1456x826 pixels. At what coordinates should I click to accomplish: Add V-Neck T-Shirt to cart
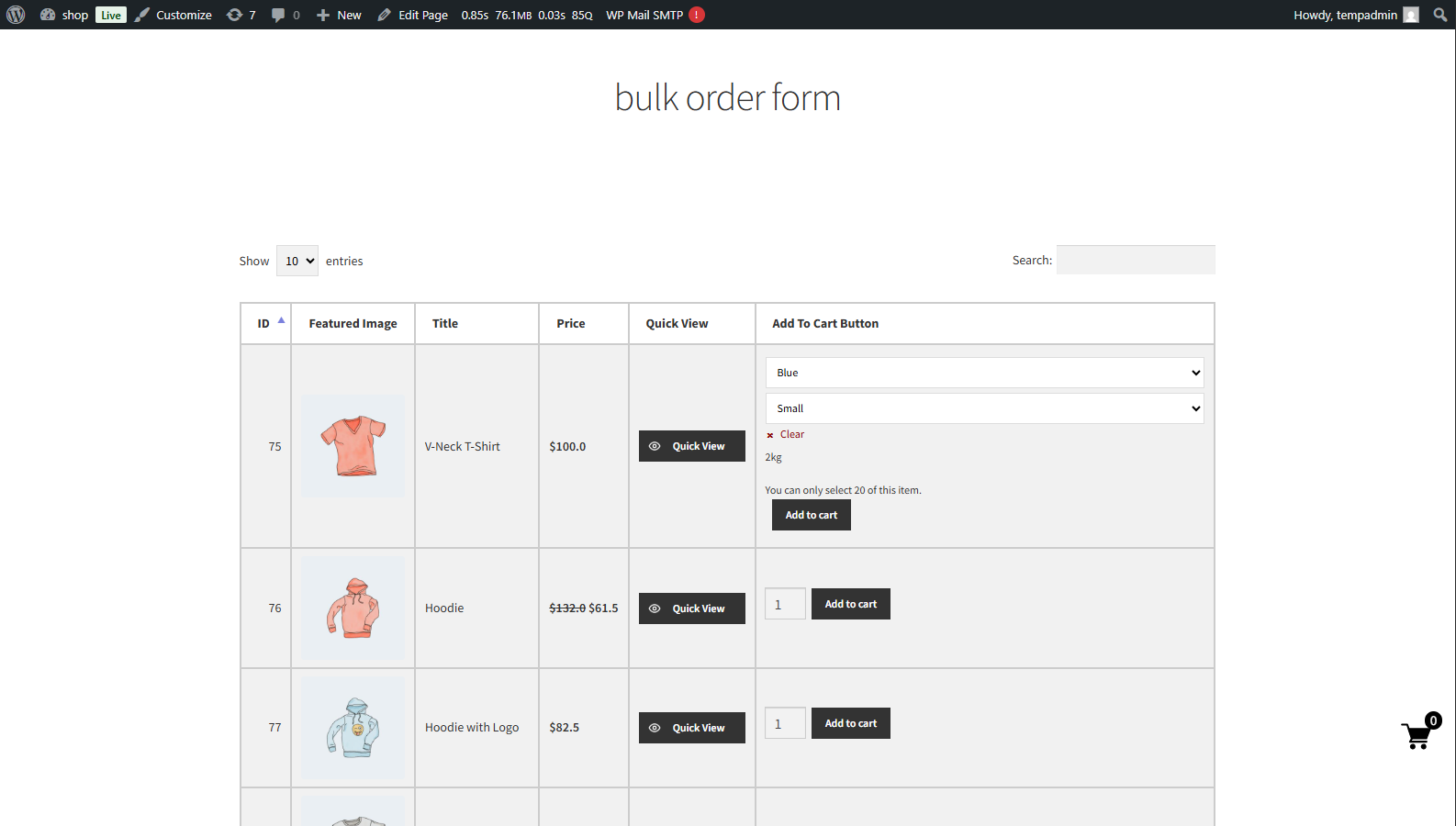pos(811,515)
